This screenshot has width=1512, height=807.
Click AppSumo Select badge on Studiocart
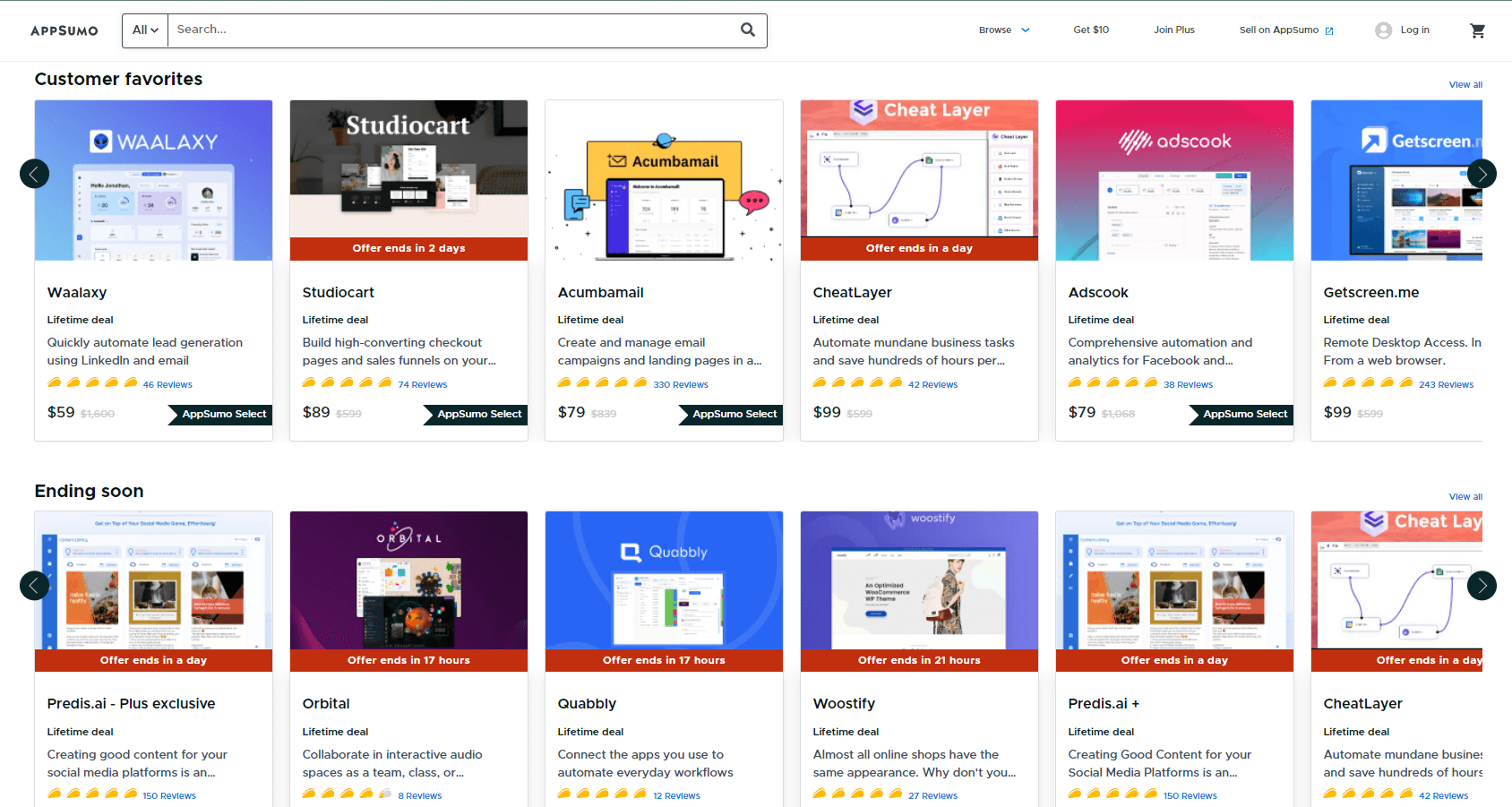(x=476, y=415)
